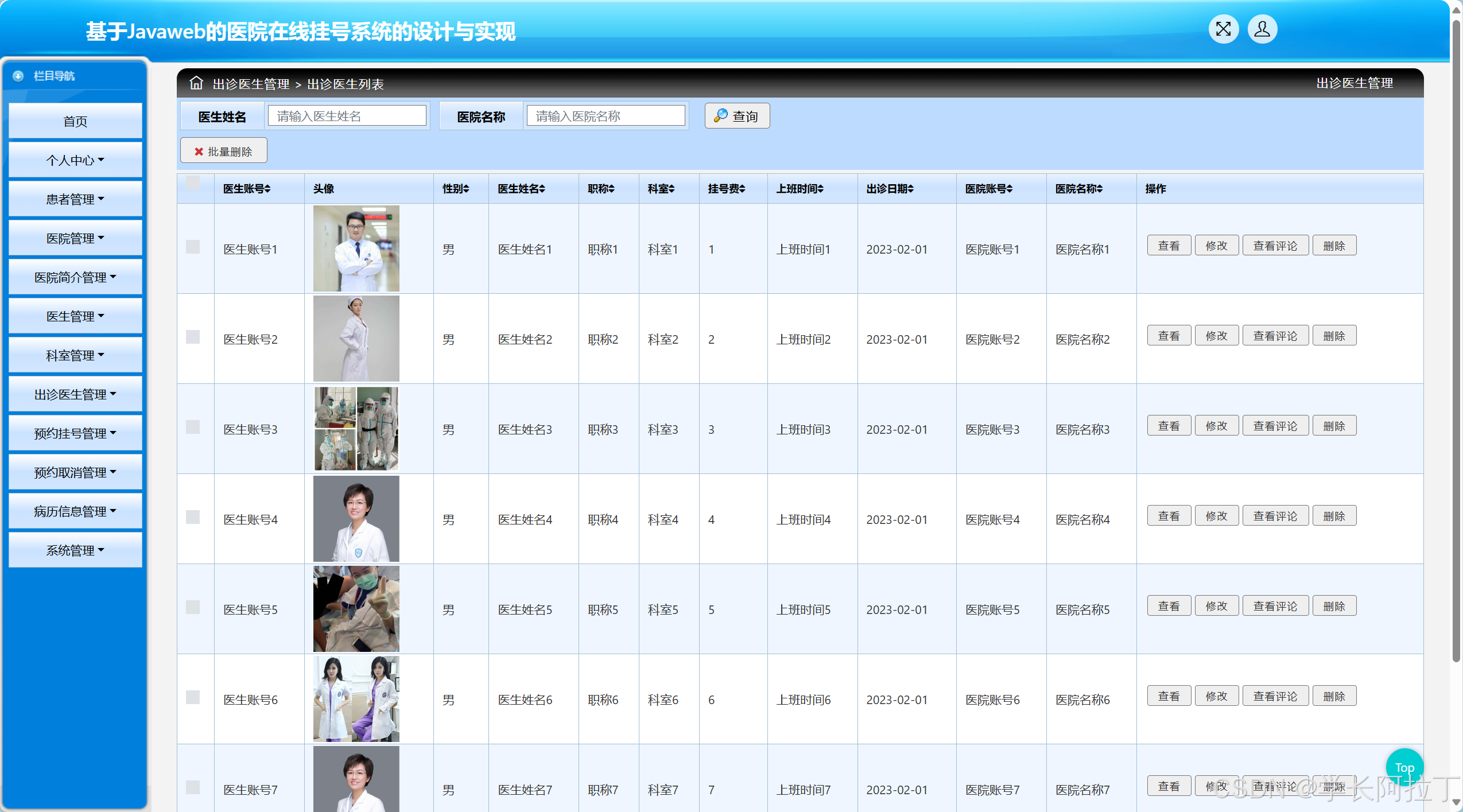The height and width of the screenshot is (812, 1463).
Task: Open doctor avatar thumbnail for 医生账号5
Action: coord(356,609)
